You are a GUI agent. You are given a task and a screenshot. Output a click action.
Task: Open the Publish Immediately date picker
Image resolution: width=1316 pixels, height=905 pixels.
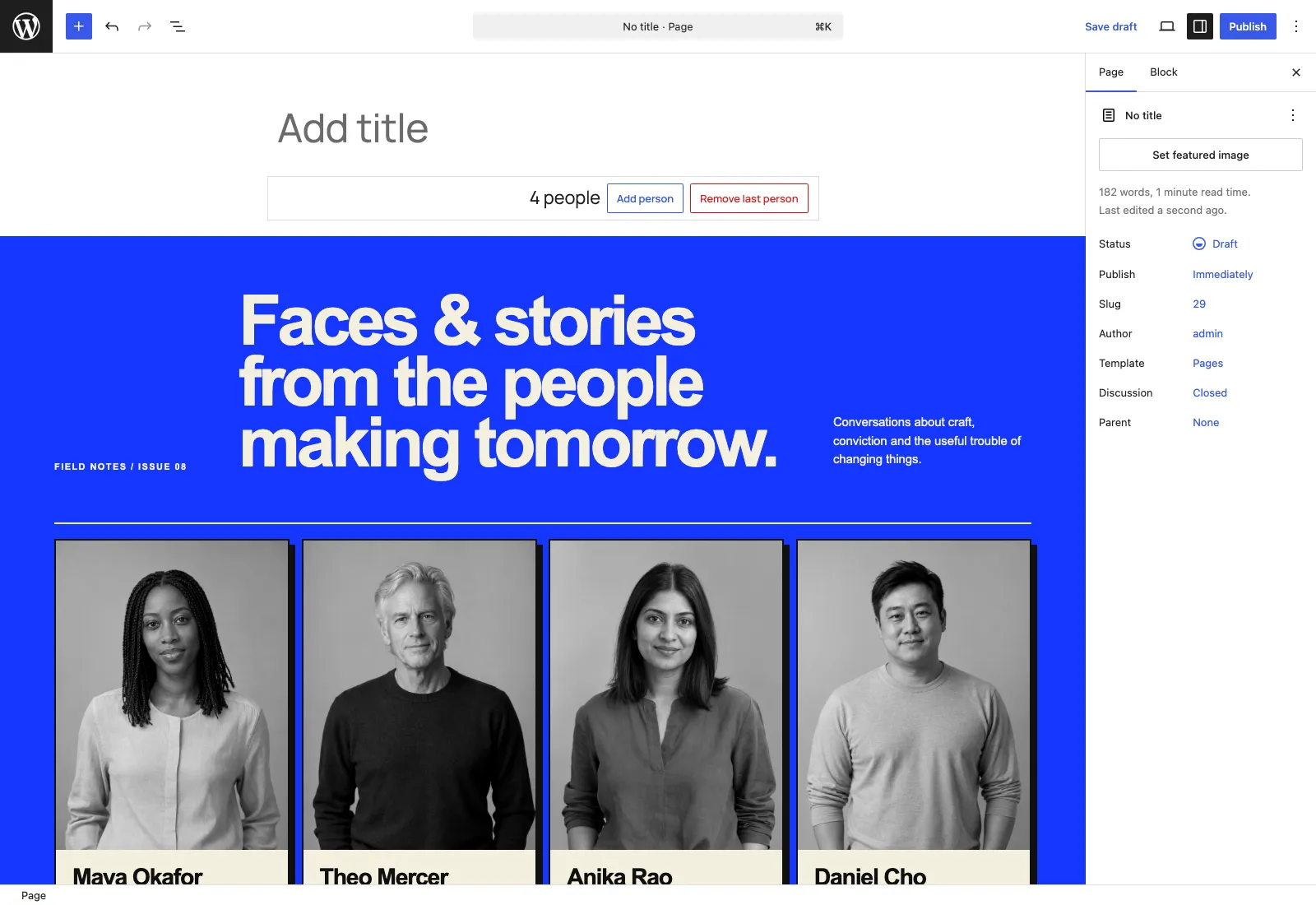1223,274
